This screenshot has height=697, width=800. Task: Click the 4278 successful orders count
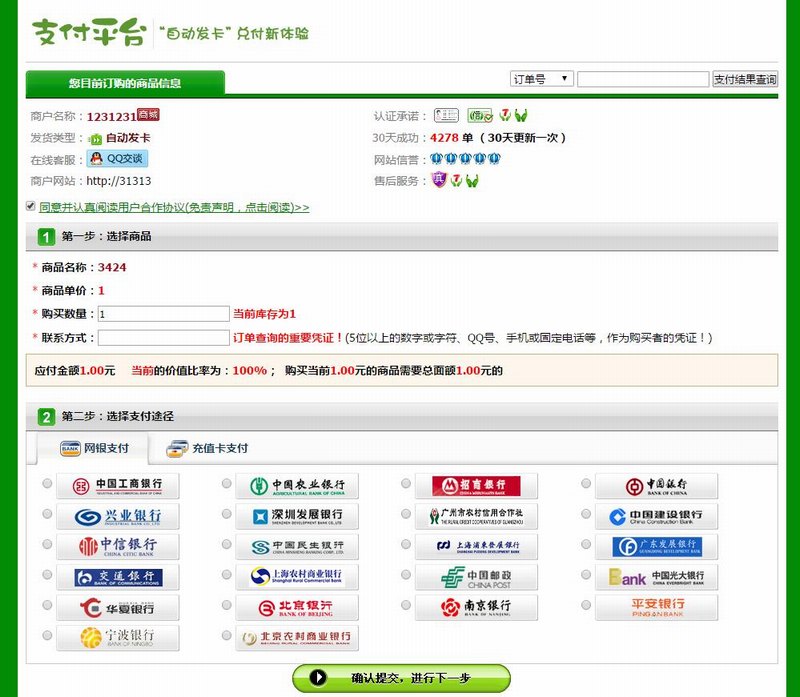pos(444,137)
